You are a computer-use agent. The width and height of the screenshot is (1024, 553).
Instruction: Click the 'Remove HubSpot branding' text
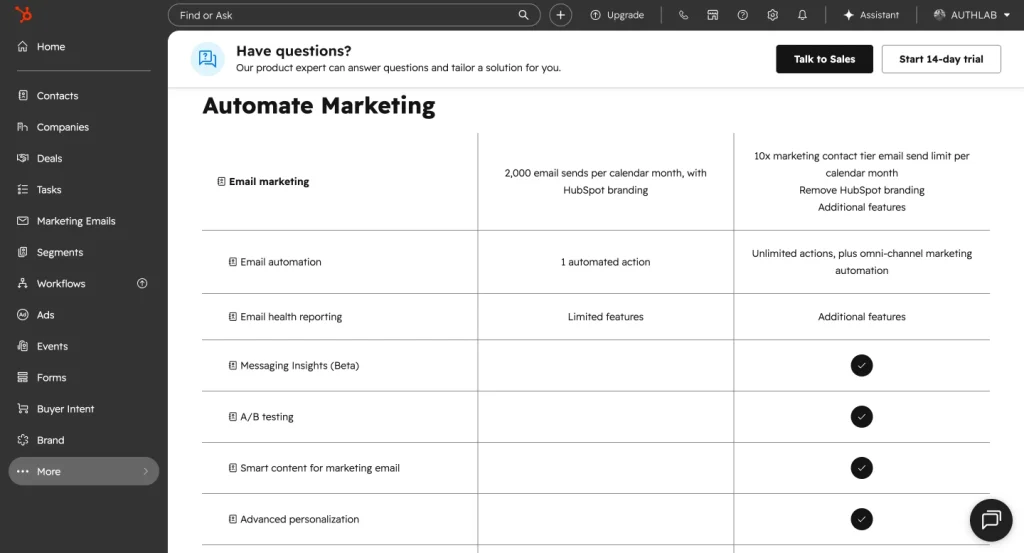click(861, 190)
